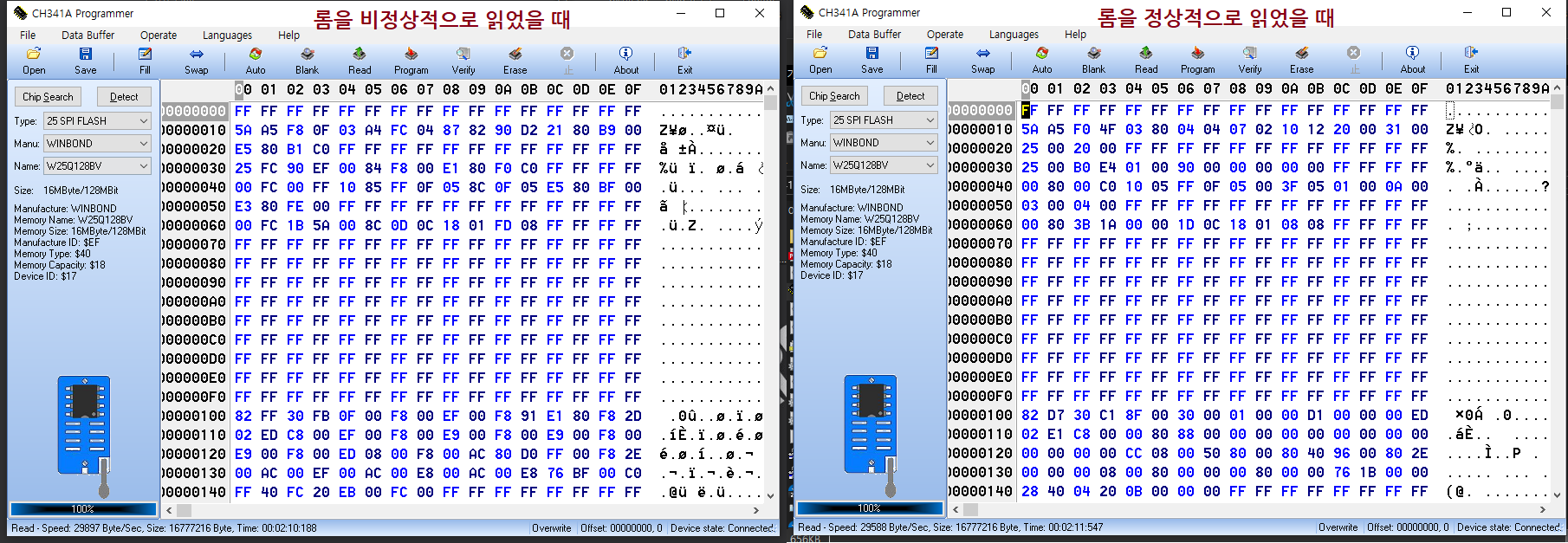Image resolution: width=1568 pixels, height=543 pixels.
Task: Click Read chip icon in left window
Action: coord(360,61)
